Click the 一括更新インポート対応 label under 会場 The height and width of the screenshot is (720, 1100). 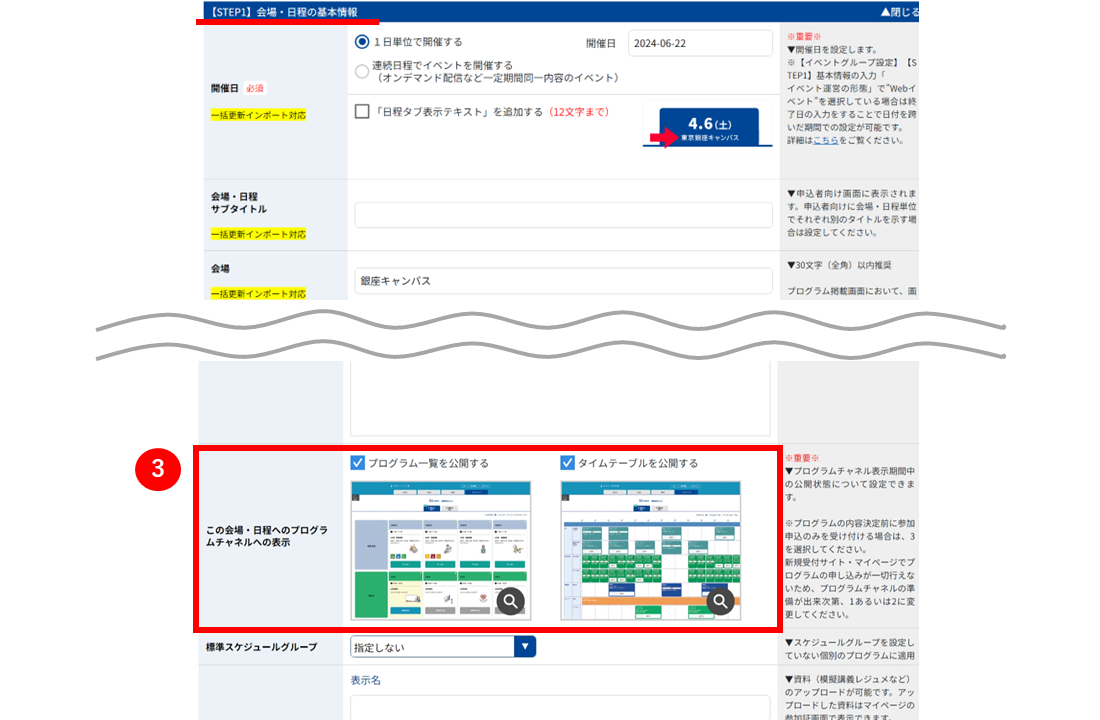258,294
